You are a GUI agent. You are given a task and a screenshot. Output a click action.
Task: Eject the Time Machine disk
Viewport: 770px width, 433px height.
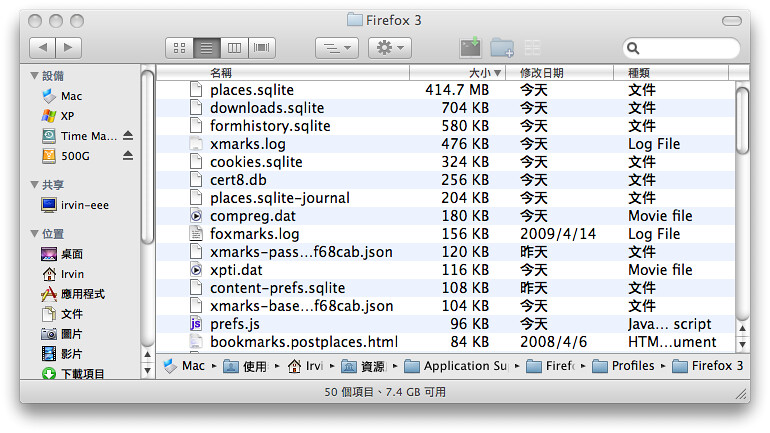coord(128,135)
